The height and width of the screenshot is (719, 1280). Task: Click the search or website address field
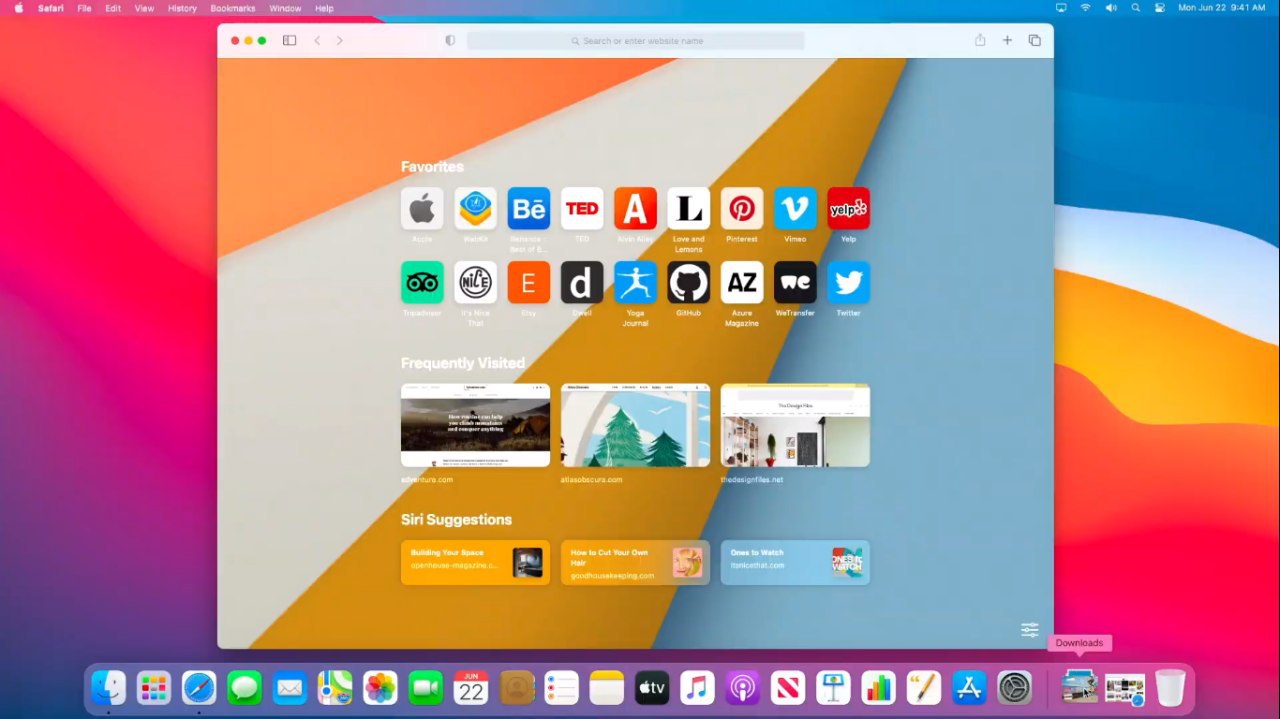tap(636, 41)
